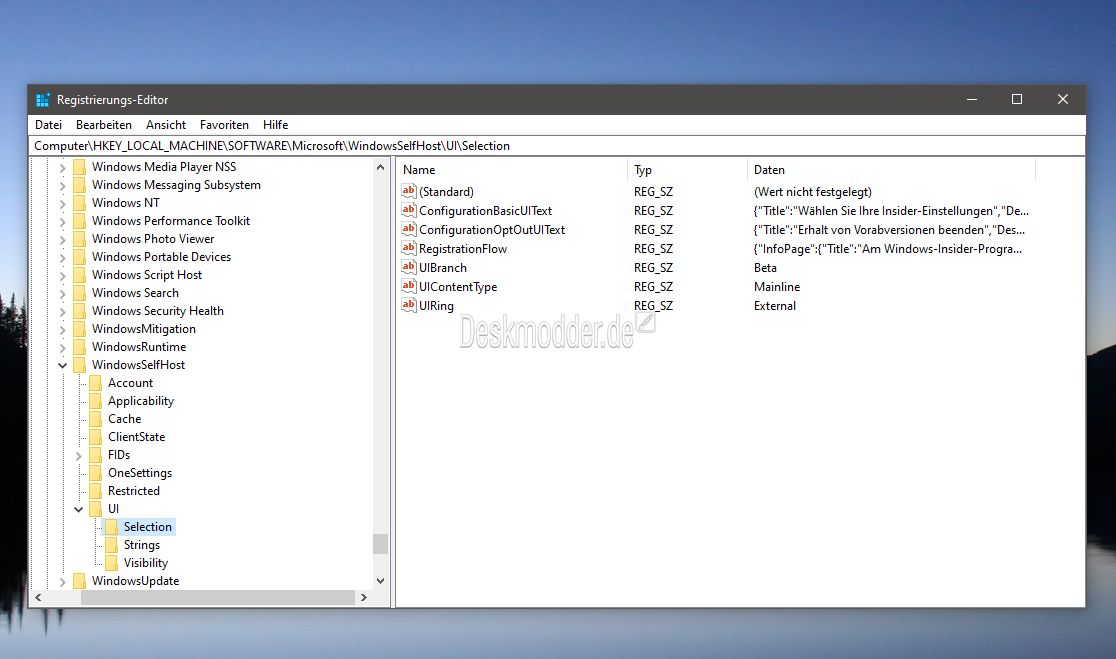
Task: Open the Ansicht menu
Action: pyautogui.click(x=166, y=125)
